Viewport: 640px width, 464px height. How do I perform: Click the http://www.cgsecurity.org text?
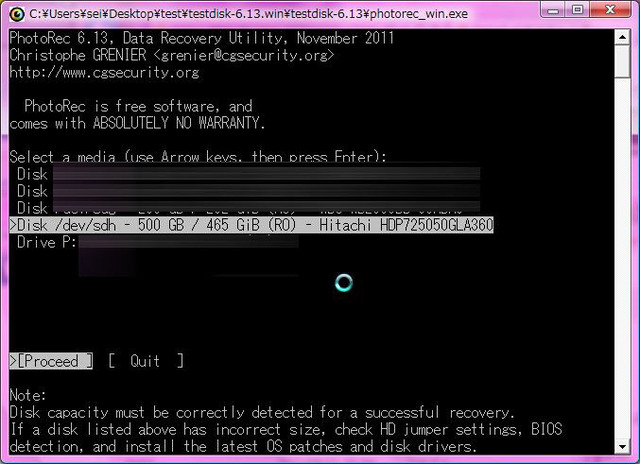(x=104, y=72)
